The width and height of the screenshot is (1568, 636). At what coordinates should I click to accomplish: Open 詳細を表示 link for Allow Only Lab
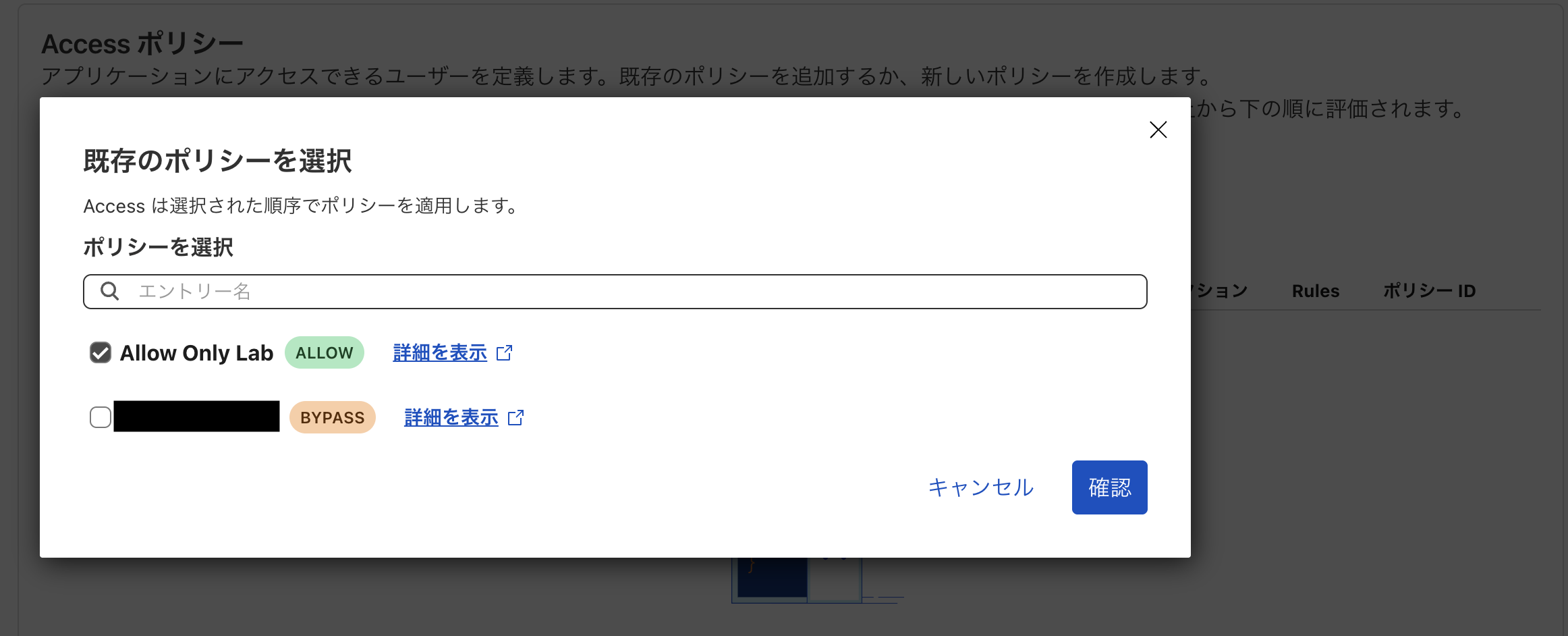coord(440,353)
